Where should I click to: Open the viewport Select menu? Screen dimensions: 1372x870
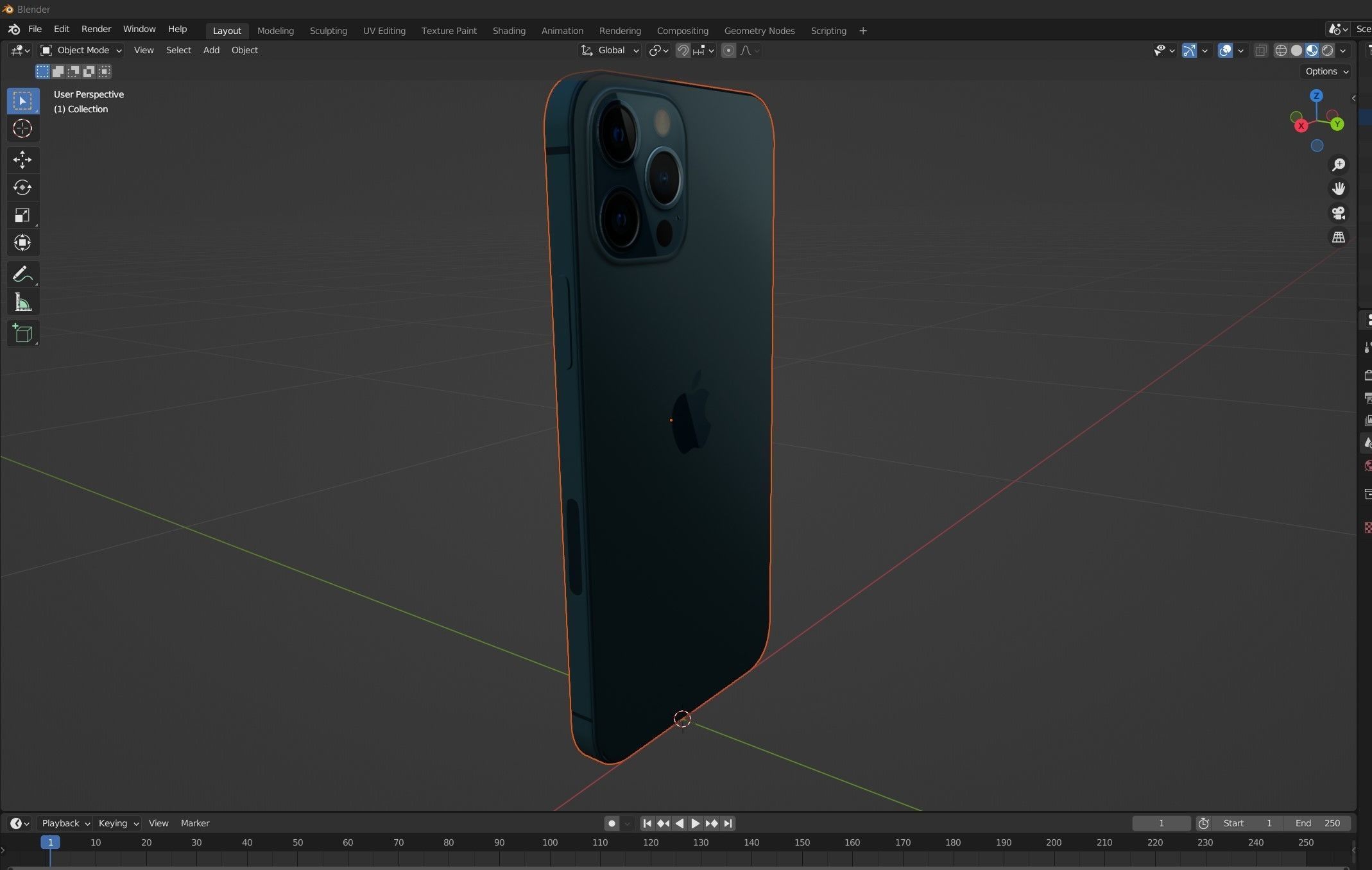(x=178, y=50)
